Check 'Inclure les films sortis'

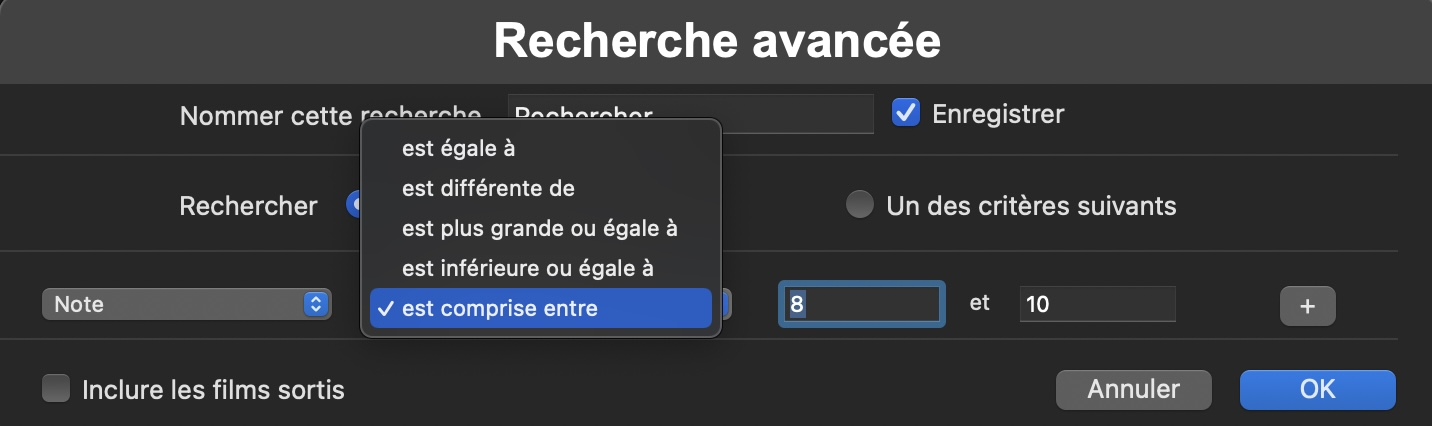[56, 388]
